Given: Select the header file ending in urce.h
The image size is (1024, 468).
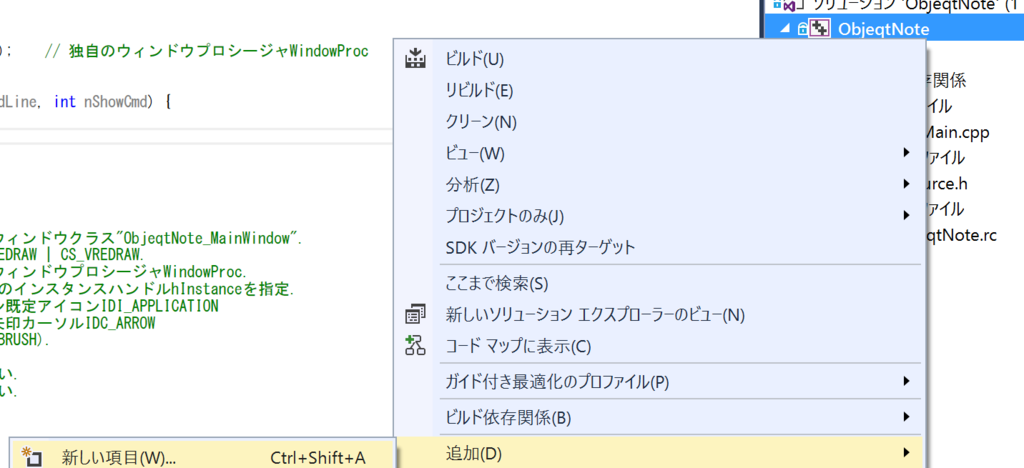Looking at the screenshot, I should pyautogui.click(x=946, y=184).
